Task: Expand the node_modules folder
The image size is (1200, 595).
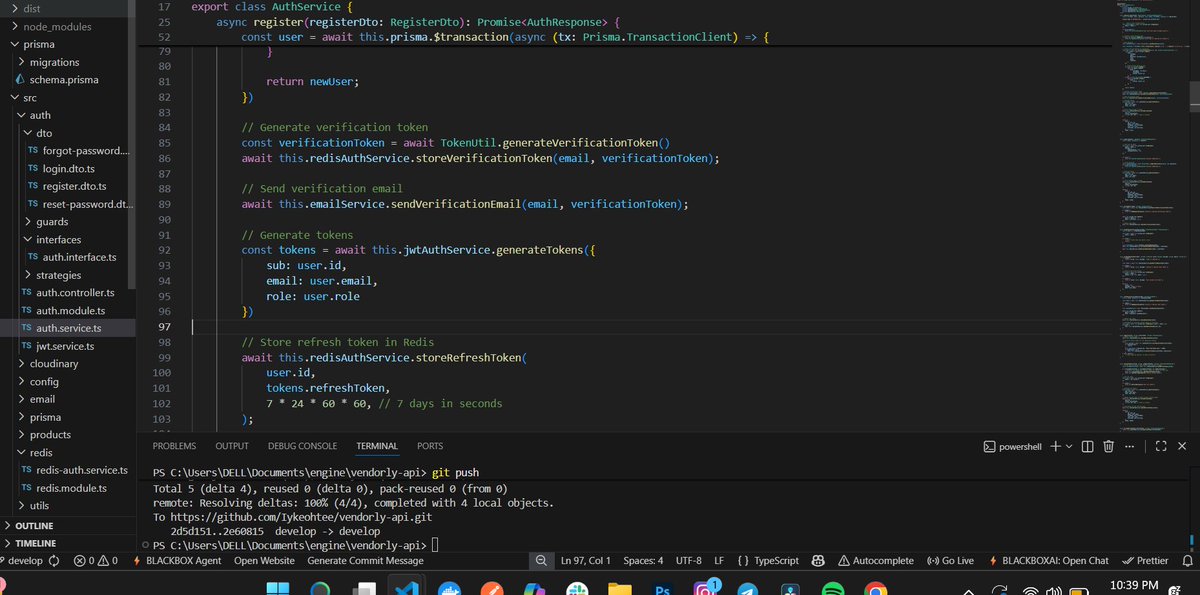Action: coord(68,26)
